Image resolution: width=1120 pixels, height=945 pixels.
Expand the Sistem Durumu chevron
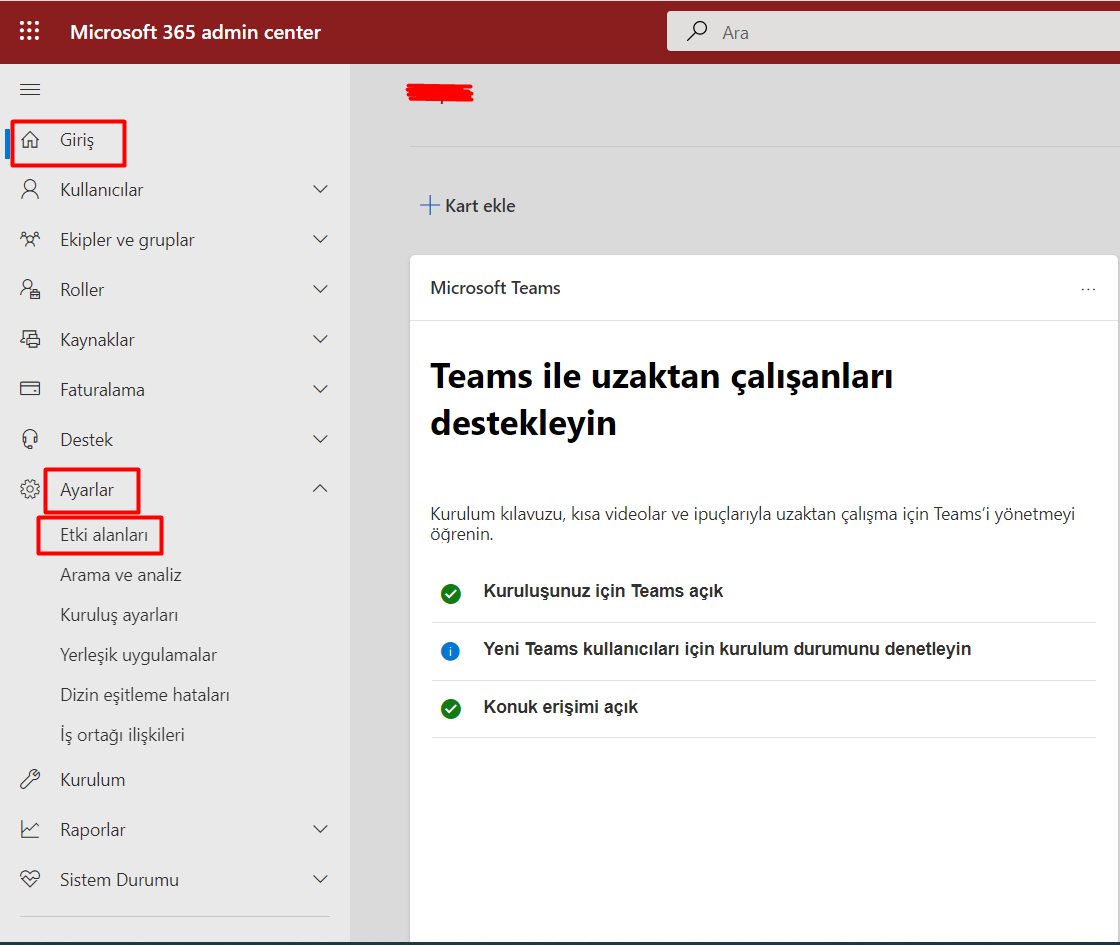tap(321, 879)
